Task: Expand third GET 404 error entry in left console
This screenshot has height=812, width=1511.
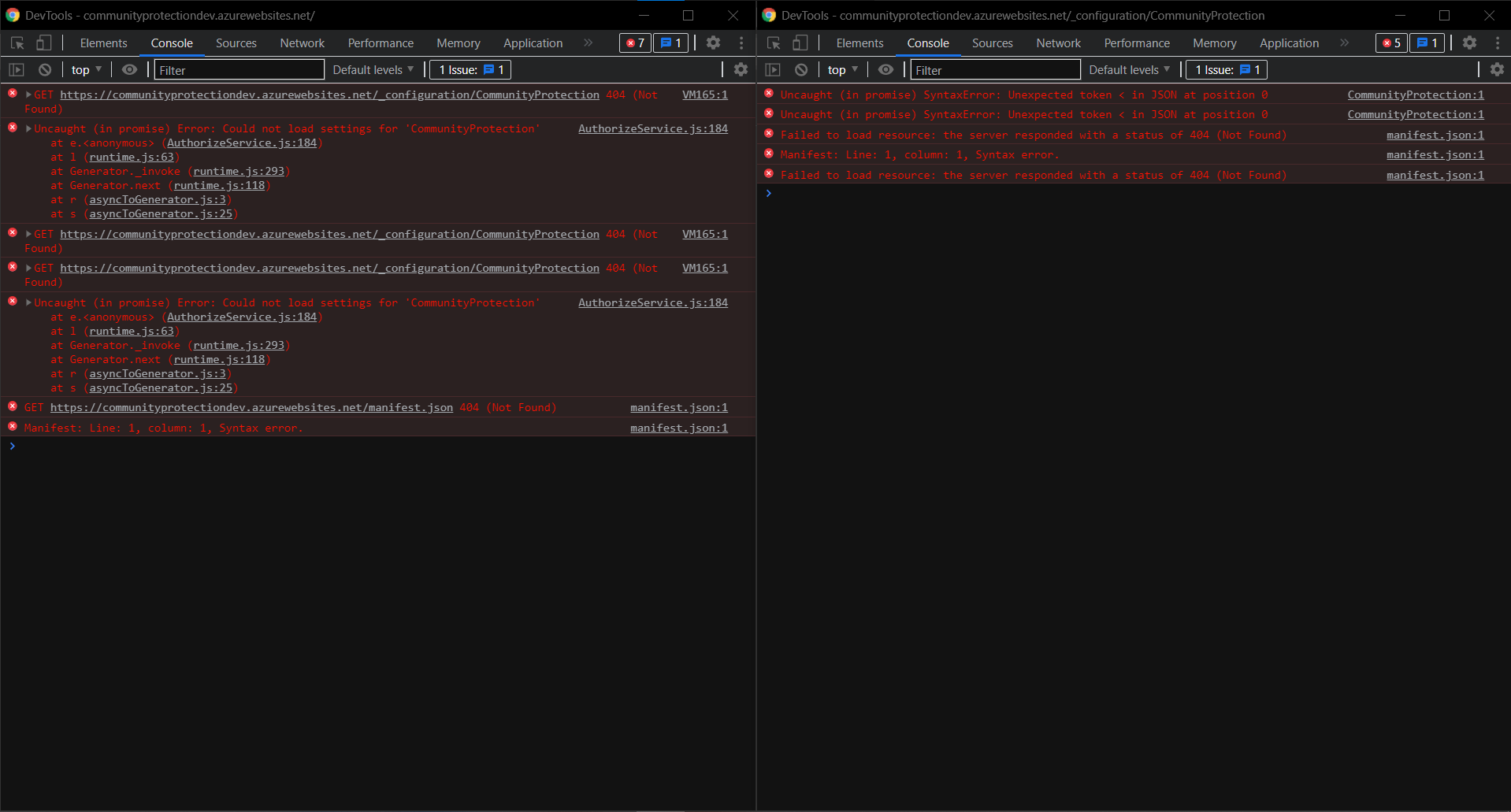Action: [29, 268]
